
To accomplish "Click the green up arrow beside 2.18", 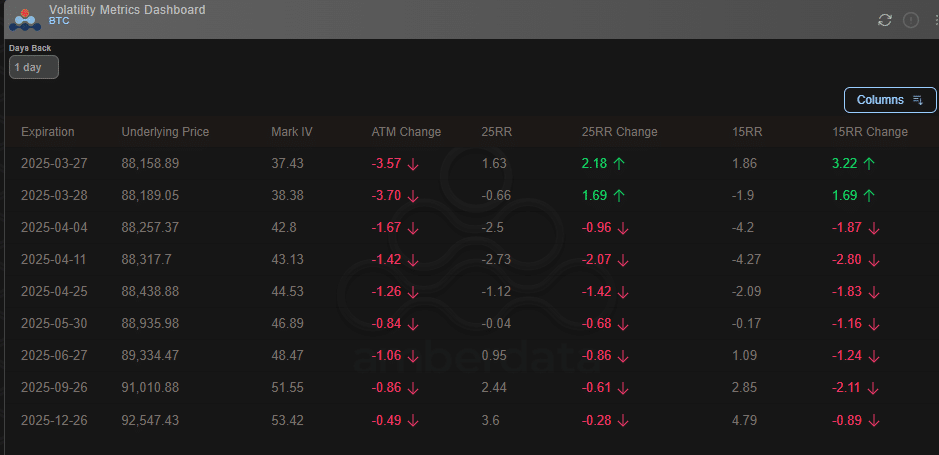I will [x=619, y=163].
